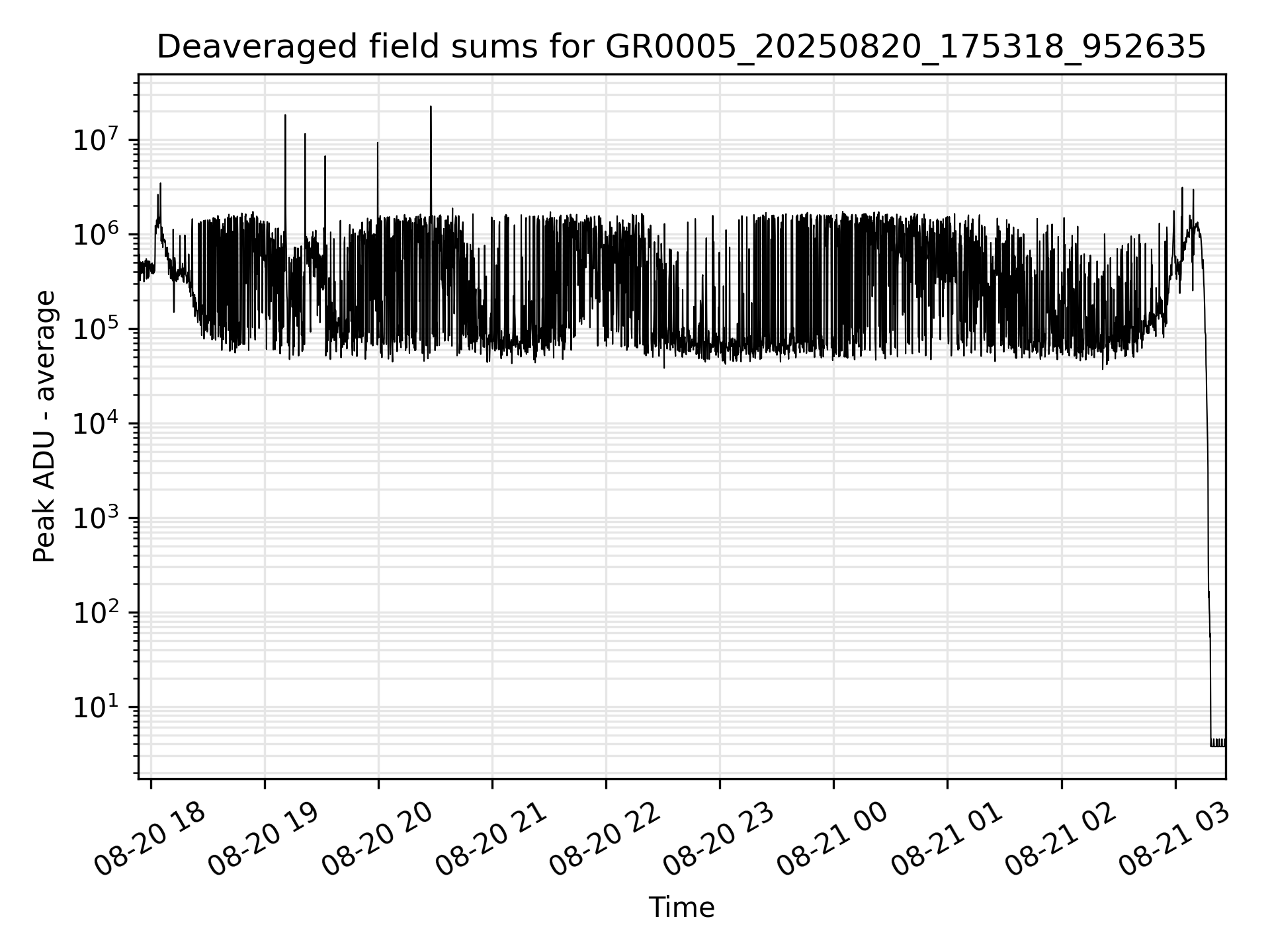The width and height of the screenshot is (1270, 952).
Task: Click the y tick label 10^3
Action: [x=96, y=517]
